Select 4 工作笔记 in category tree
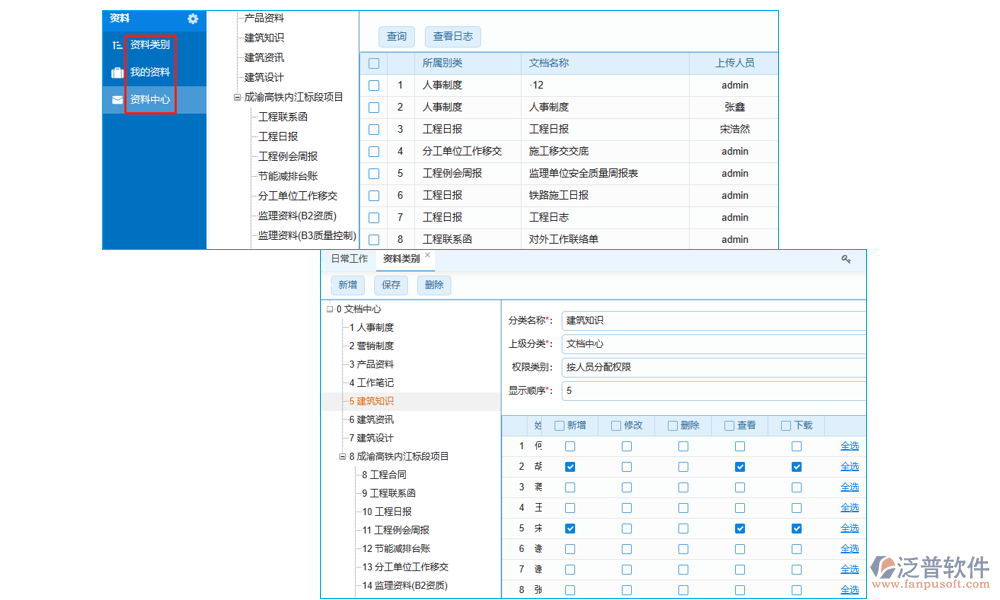The image size is (1000, 600). coord(372,383)
